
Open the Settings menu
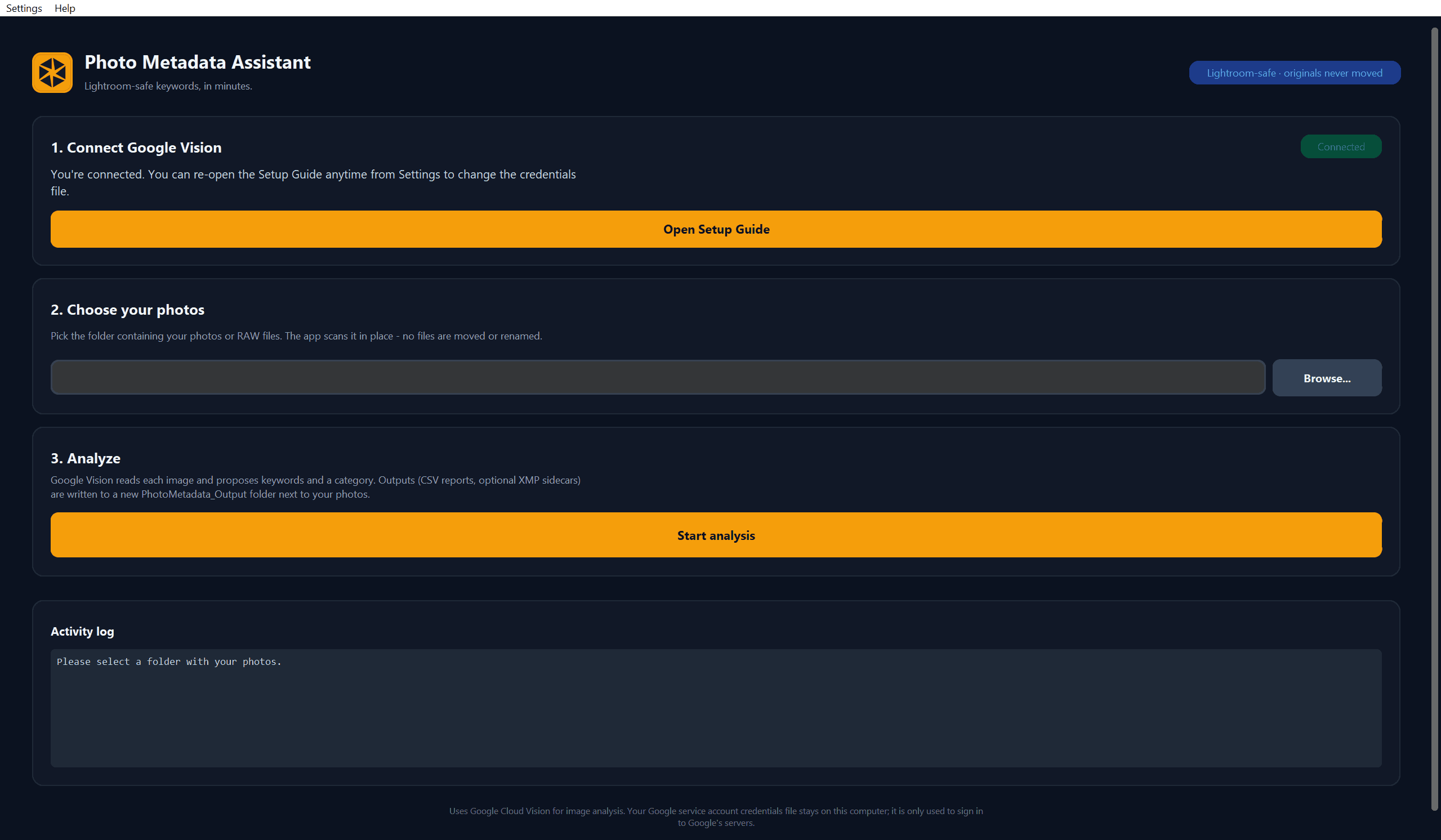click(x=24, y=8)
